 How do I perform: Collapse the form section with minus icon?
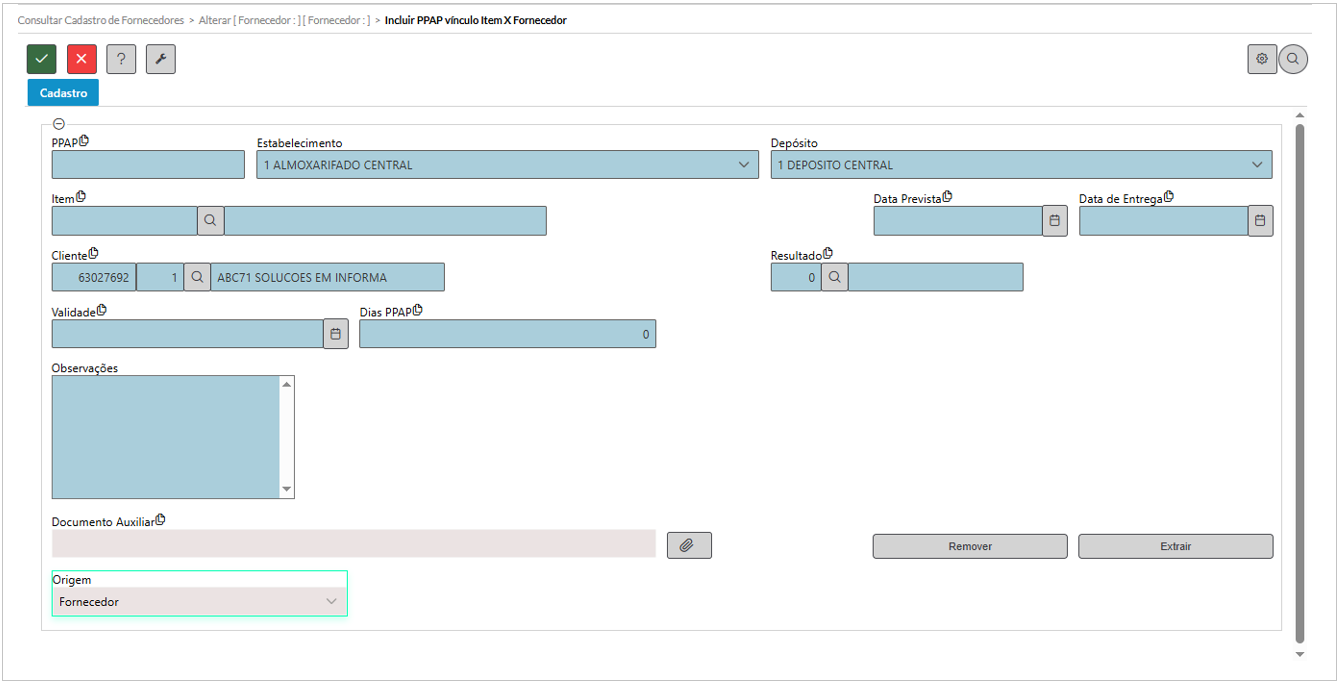[58, 124]
